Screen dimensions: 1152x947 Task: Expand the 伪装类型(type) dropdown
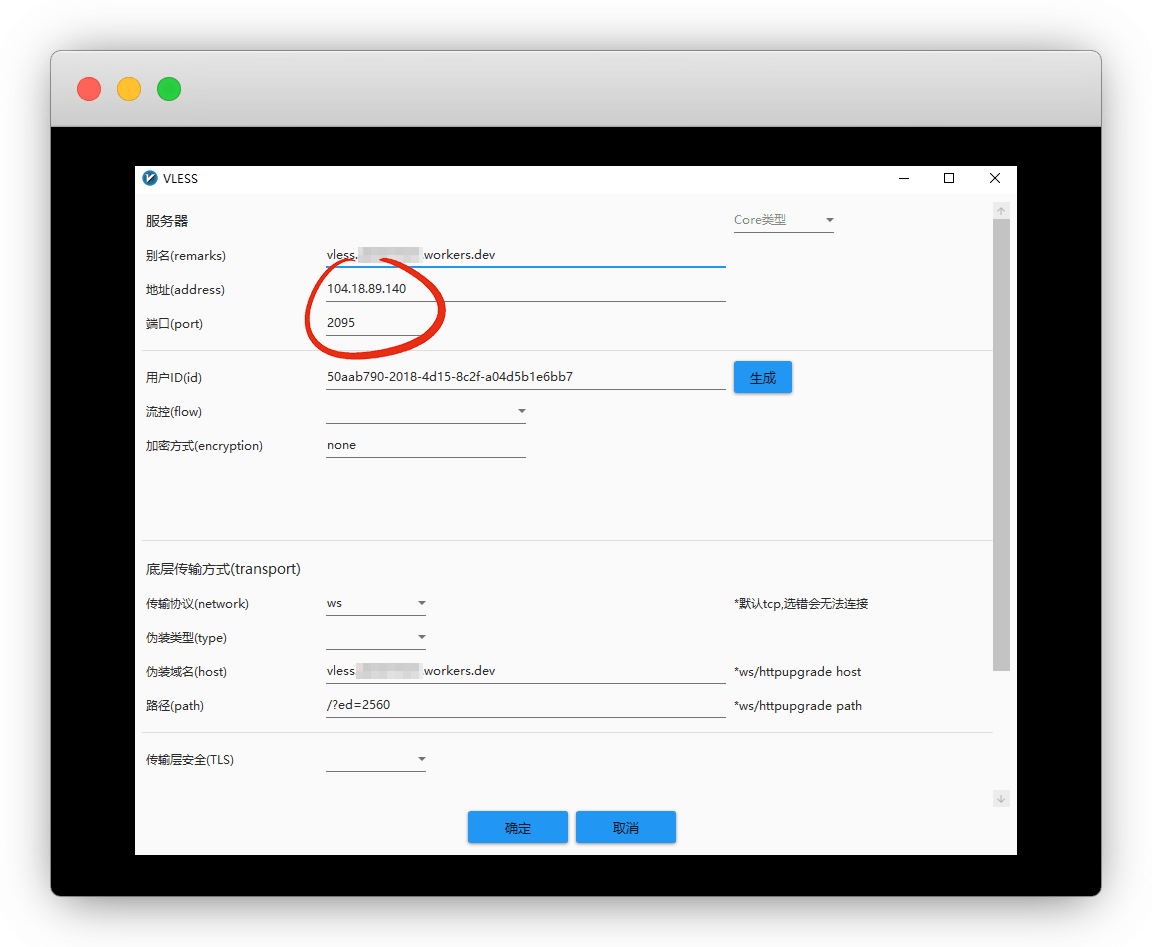376,638
